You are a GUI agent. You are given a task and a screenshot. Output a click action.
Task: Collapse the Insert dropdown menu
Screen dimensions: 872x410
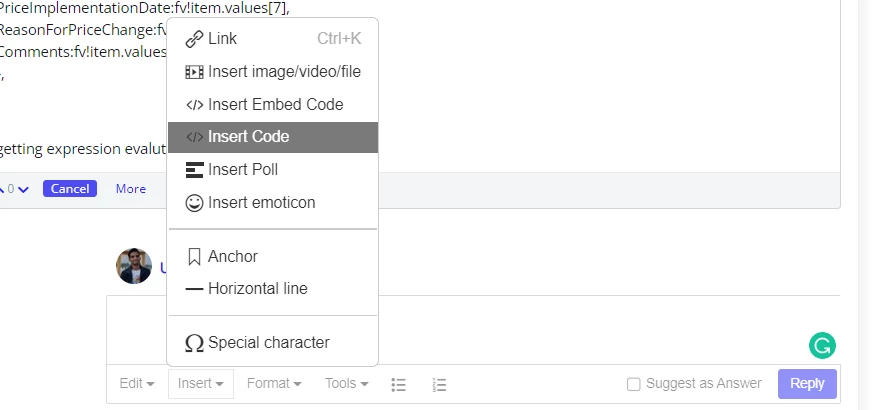(201, 383)
